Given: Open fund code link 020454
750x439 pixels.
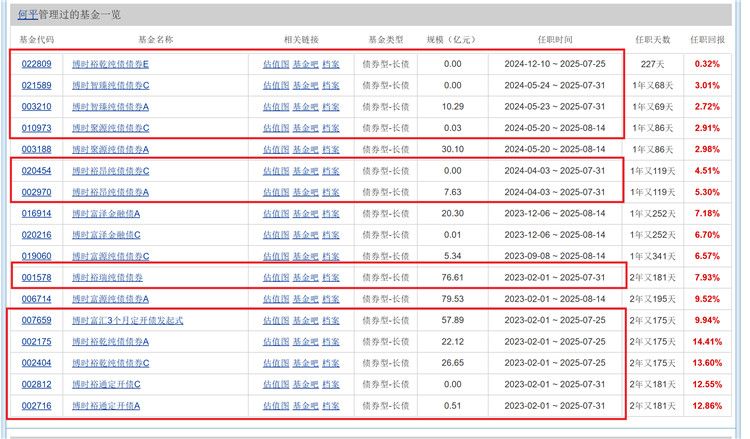Looking at the screenshot, I should pyautogui.click(x=36, y=171).
